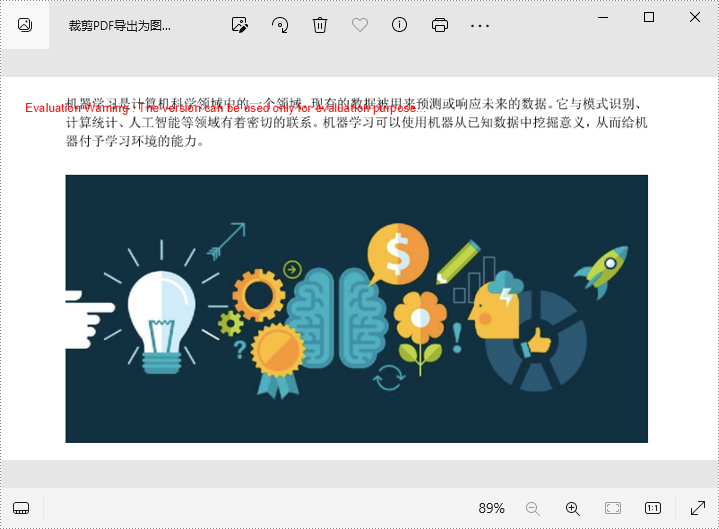
Task: Delete the image using trash icon
Action: coord(320,25)
